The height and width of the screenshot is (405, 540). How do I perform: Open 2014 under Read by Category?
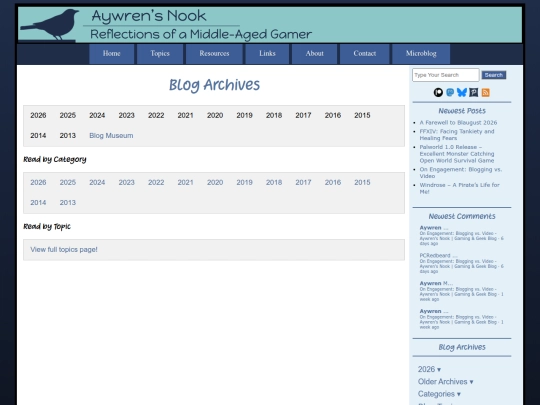[x=38, y=202]
